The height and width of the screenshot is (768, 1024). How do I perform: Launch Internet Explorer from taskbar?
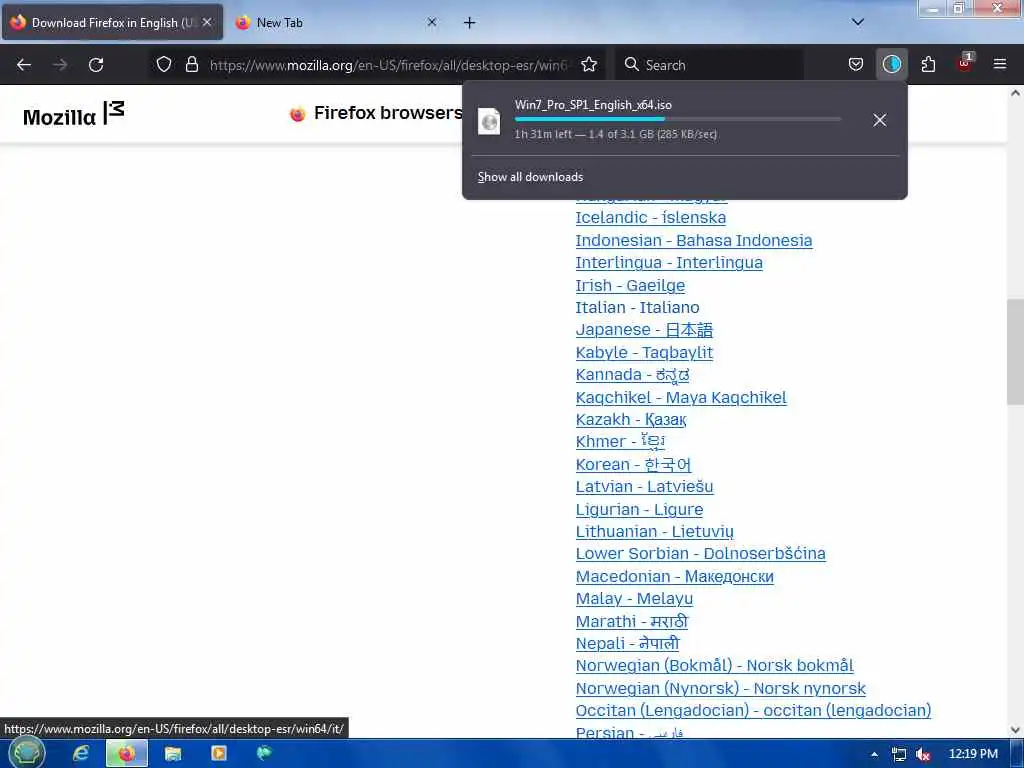pyautogui.click(x=81, y=754)
